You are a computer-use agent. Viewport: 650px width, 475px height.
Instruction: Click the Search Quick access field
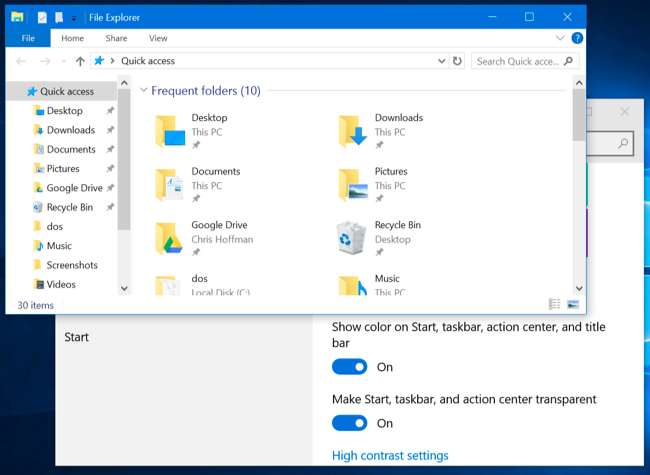[x=520, y=61]
